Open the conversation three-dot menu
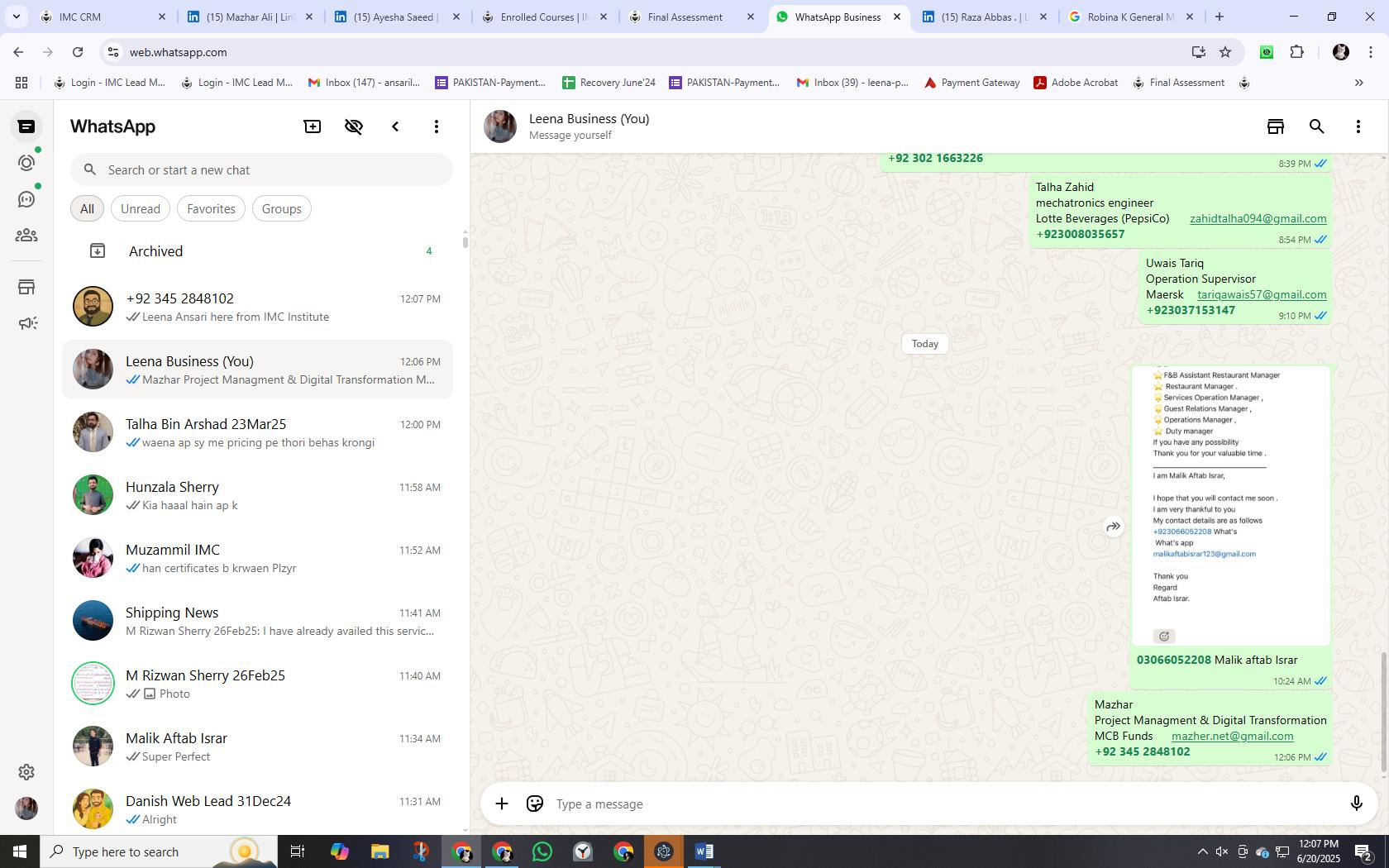Screen dimensions: 1389x868 point(1358,126)
